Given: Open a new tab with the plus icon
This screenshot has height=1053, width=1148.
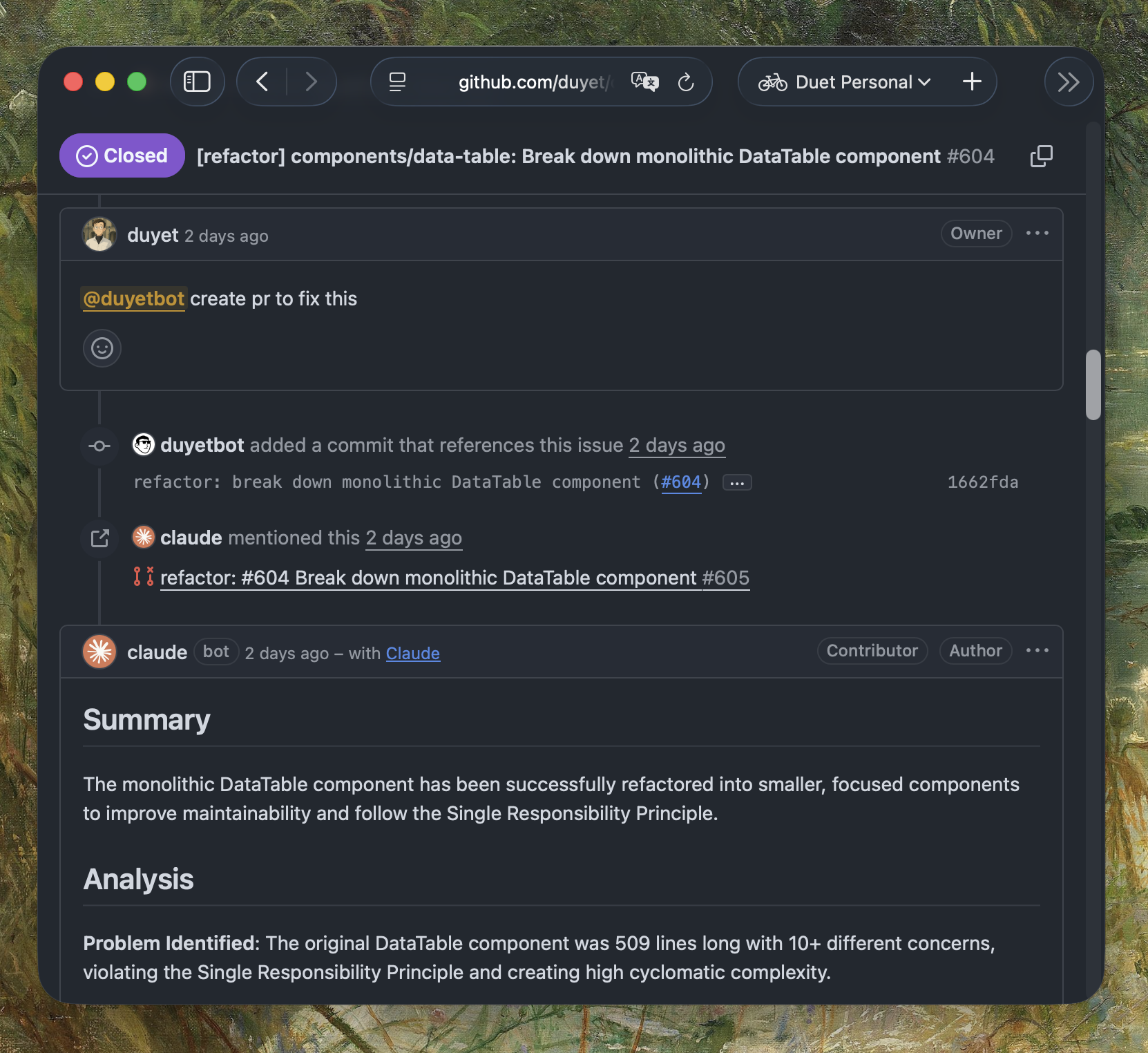Looking at the screenshot, I should click(x=971, y=82).
